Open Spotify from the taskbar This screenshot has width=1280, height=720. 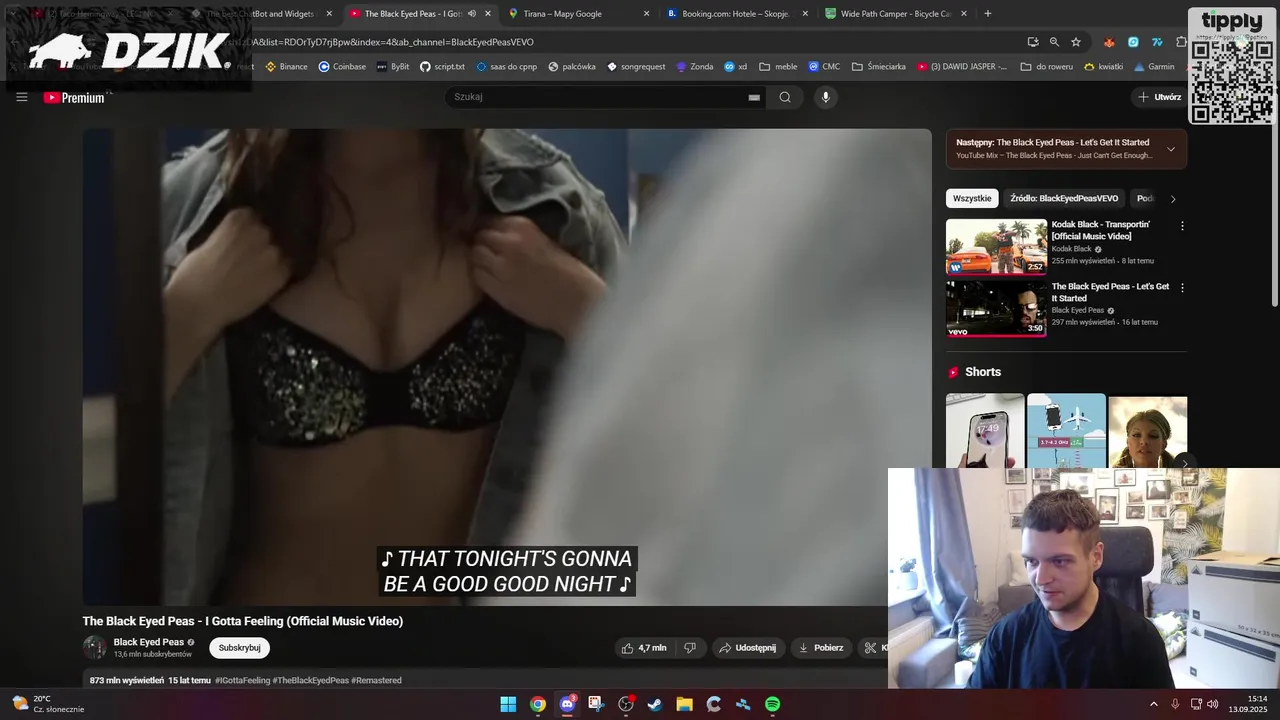click(772, 704)
